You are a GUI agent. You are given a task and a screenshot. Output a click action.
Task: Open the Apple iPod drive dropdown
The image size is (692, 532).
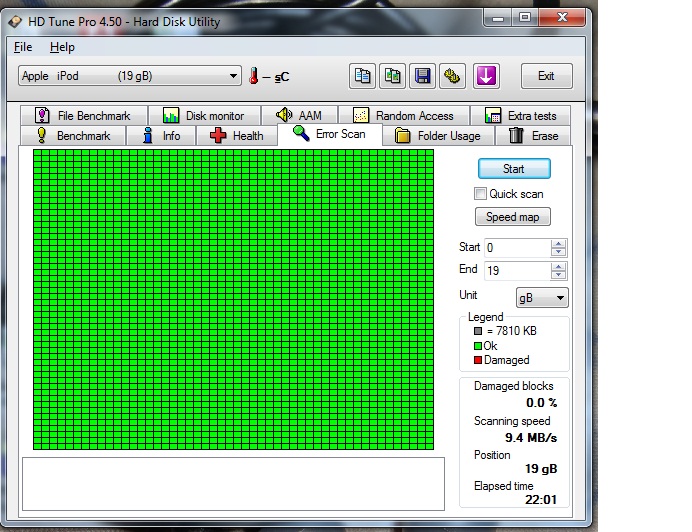[x=130, y=76]
